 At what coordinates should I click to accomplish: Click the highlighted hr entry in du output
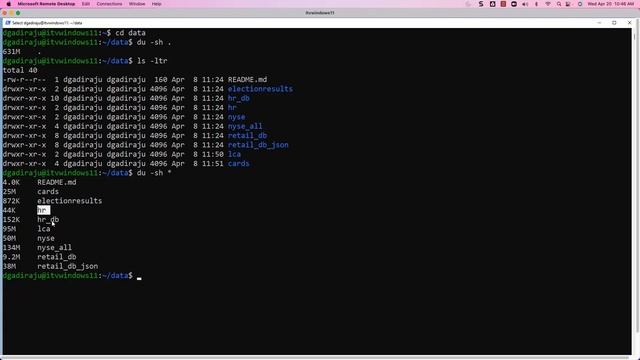click(43, 210)
